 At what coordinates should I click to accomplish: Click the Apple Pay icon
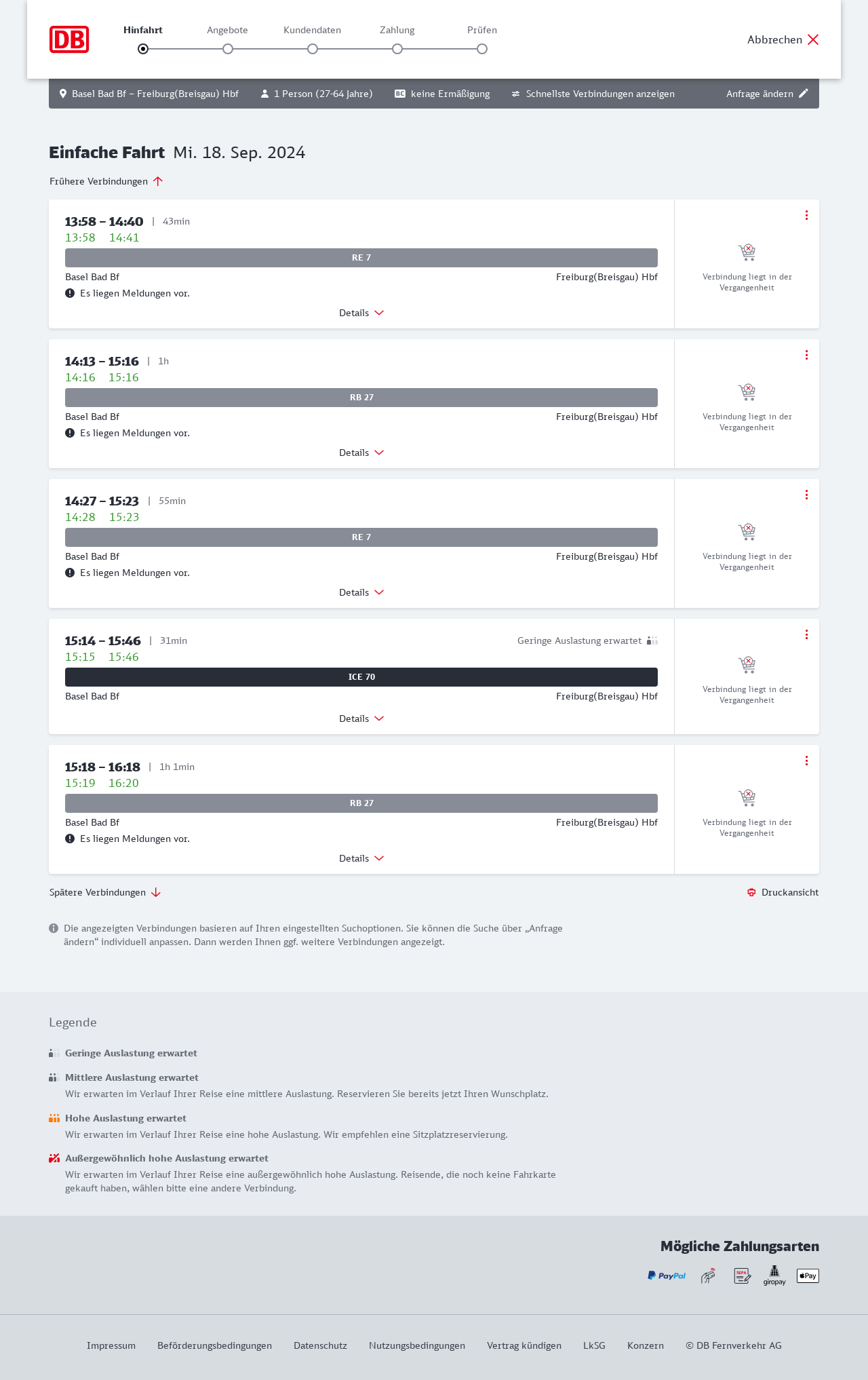click(x=808, y=1276)
